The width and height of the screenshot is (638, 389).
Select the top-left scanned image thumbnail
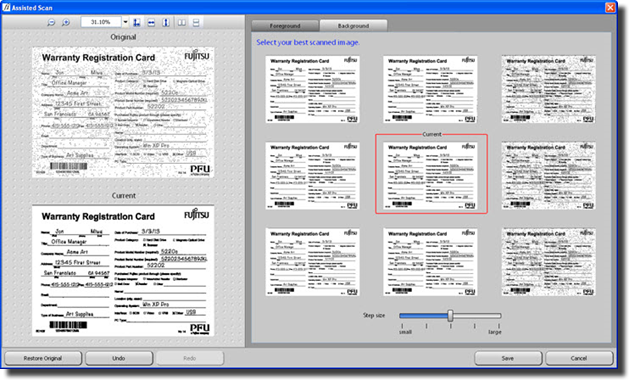(x=312, y=89)
